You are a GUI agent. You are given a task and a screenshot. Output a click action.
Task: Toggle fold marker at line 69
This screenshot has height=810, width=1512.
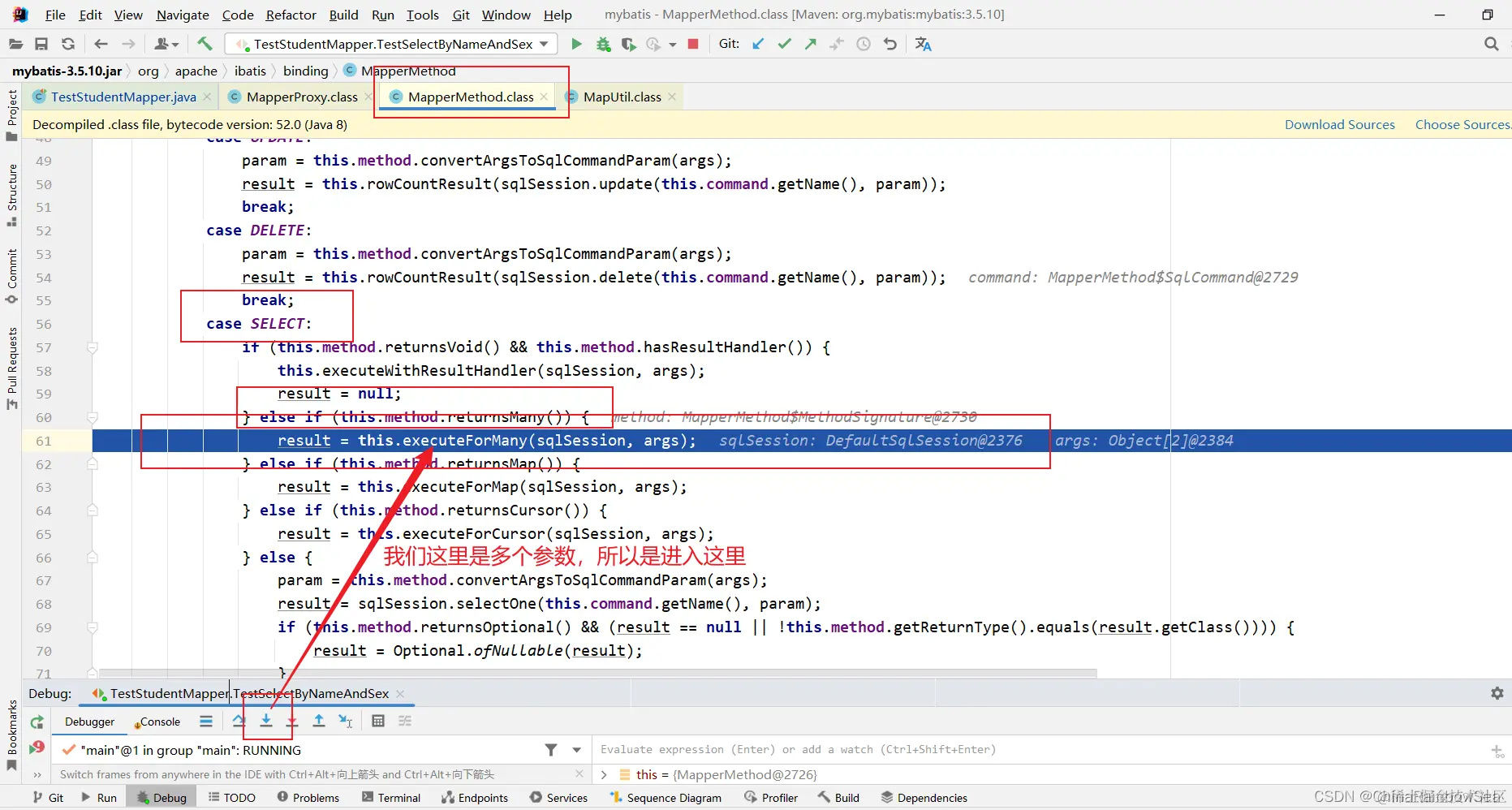93,627
